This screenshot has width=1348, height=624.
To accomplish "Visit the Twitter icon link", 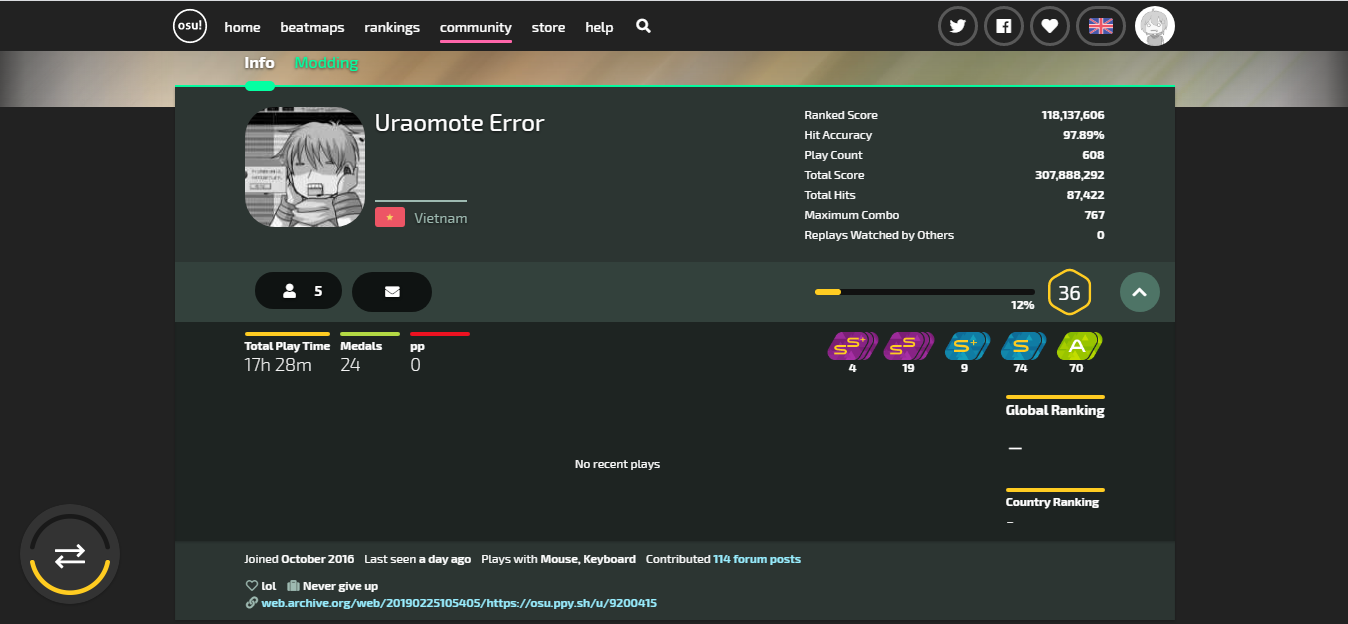I will pos(958,26).
